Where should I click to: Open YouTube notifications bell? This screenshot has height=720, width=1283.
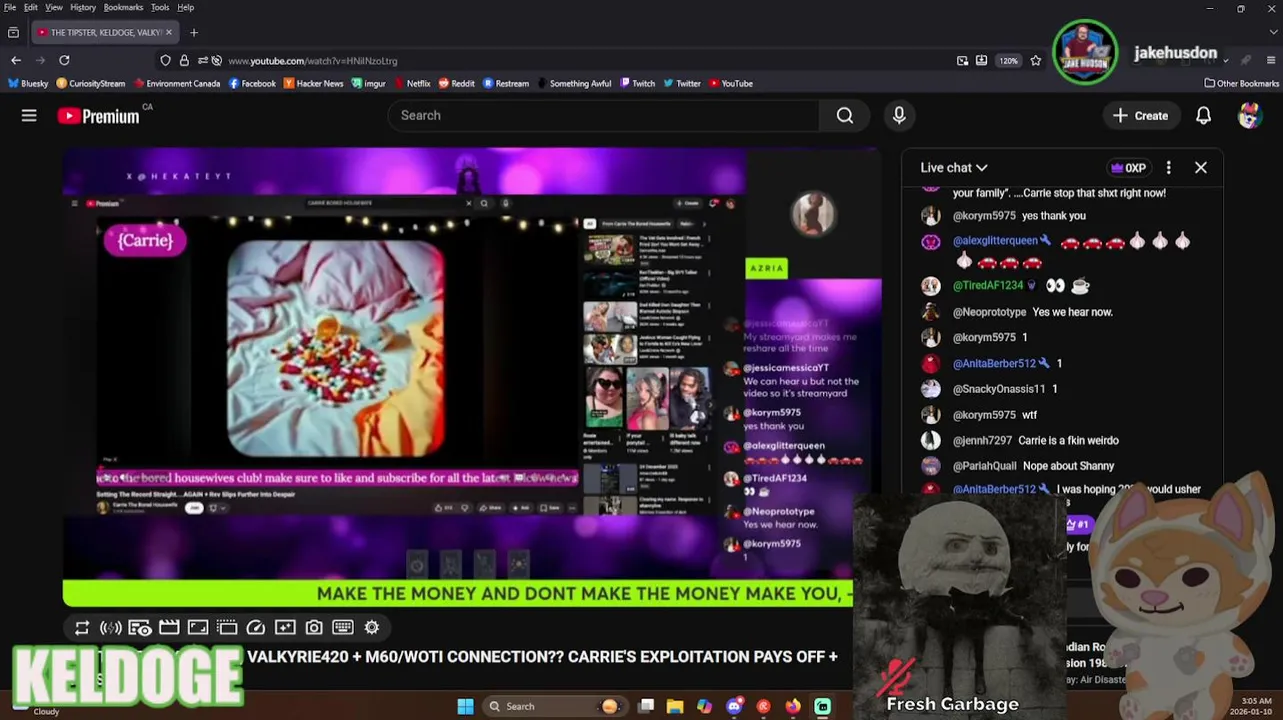1203,116
